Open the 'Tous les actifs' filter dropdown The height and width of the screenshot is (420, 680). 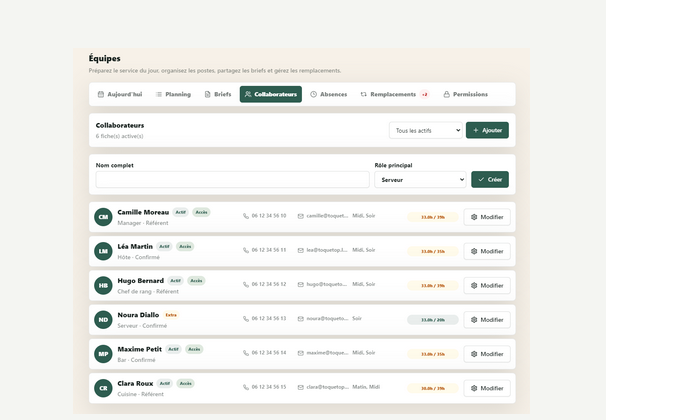425,130
